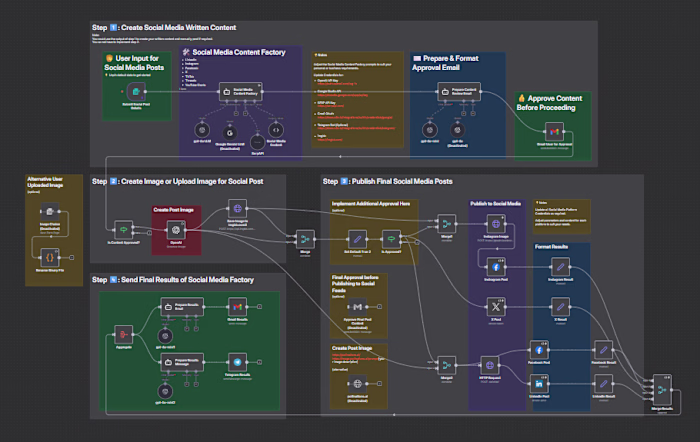The image size is (700, 442).
Task: Select the X Post node
Action: (496, 307)
